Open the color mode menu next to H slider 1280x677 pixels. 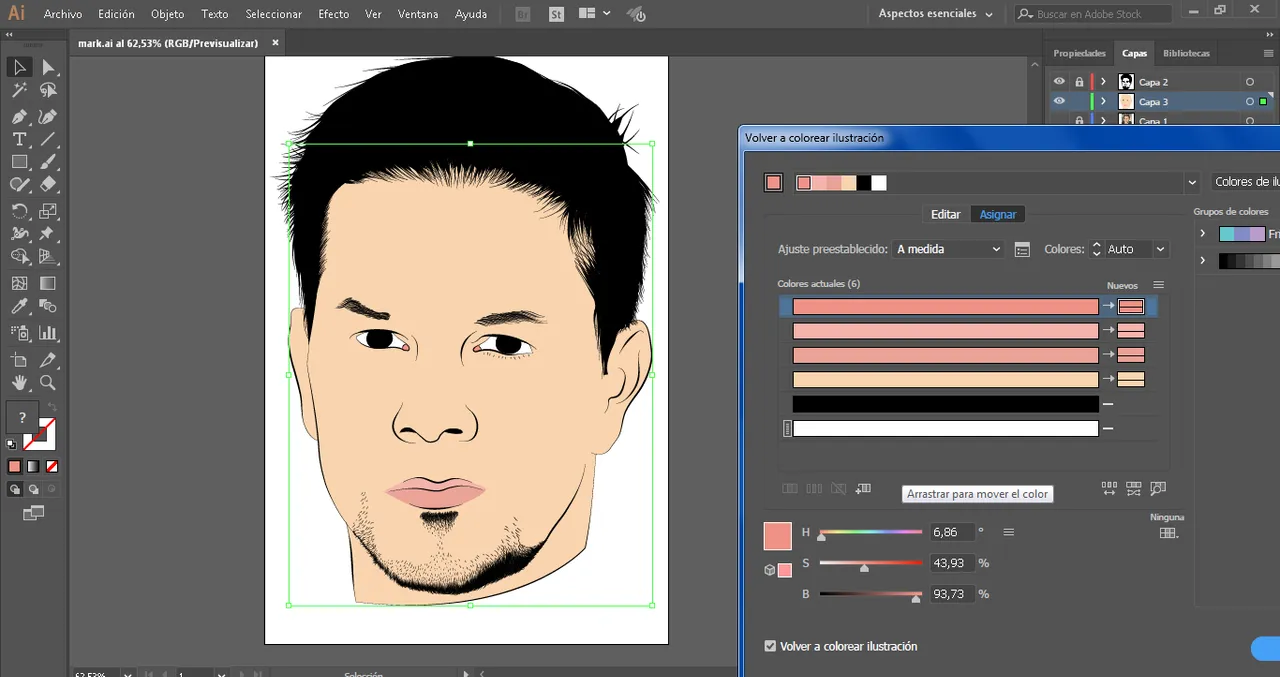(1008, 532)
